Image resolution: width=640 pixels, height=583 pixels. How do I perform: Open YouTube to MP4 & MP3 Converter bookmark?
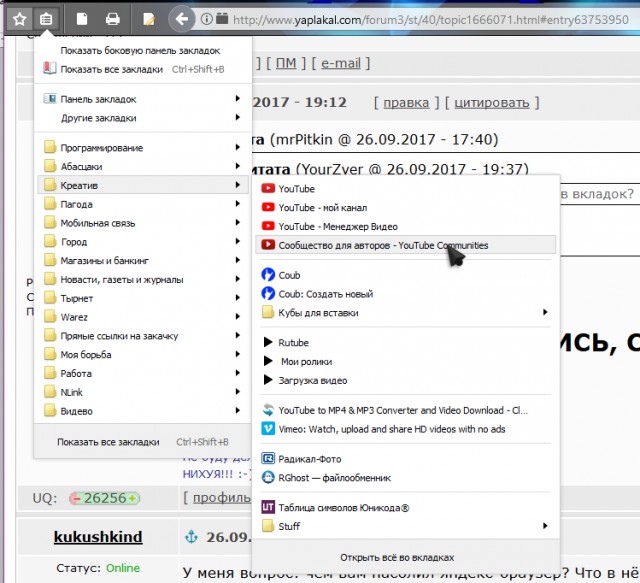click(406, 410)
